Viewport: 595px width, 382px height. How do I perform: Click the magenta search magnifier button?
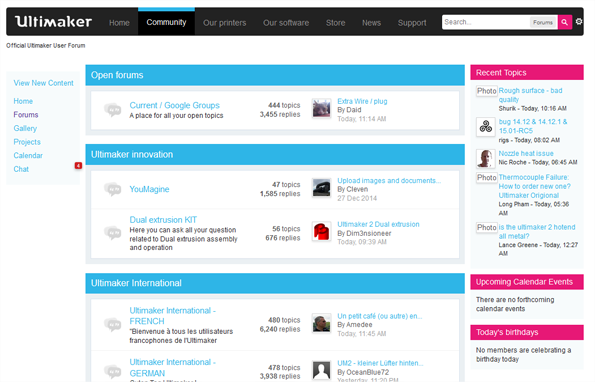[565, 22]
